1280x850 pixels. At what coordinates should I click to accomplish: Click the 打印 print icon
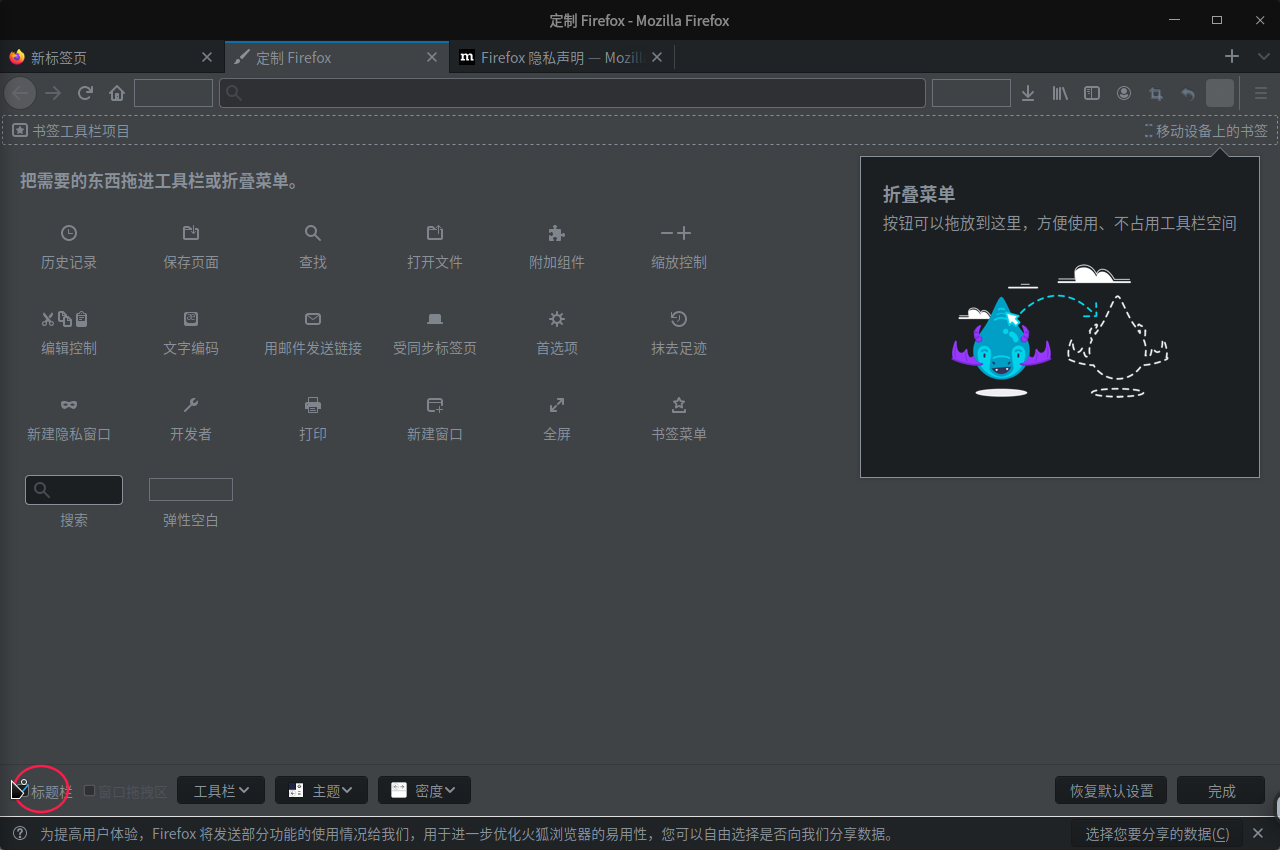click(313, 405)
